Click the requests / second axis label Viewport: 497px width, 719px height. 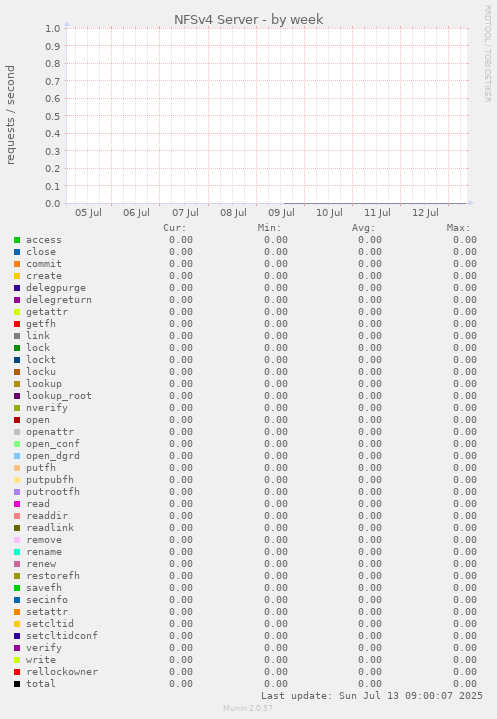10,115
